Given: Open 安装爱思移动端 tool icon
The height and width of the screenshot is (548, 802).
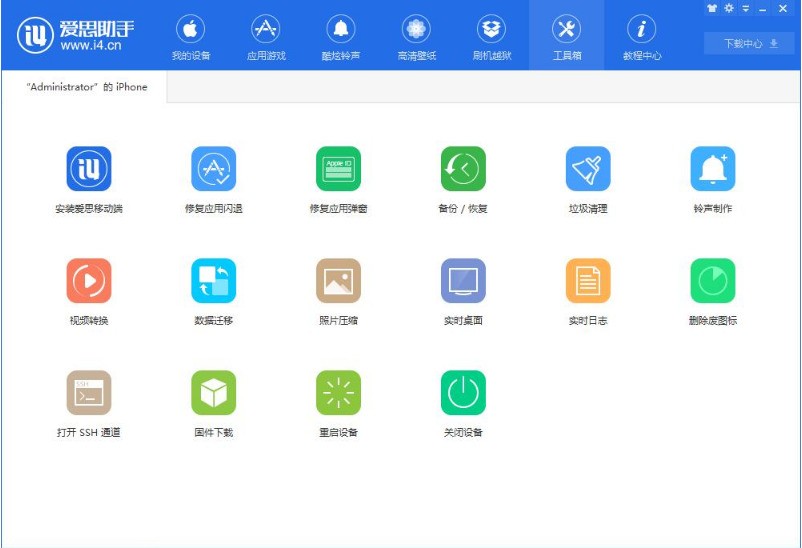Looking at the screenshot, I should (89, 169).
